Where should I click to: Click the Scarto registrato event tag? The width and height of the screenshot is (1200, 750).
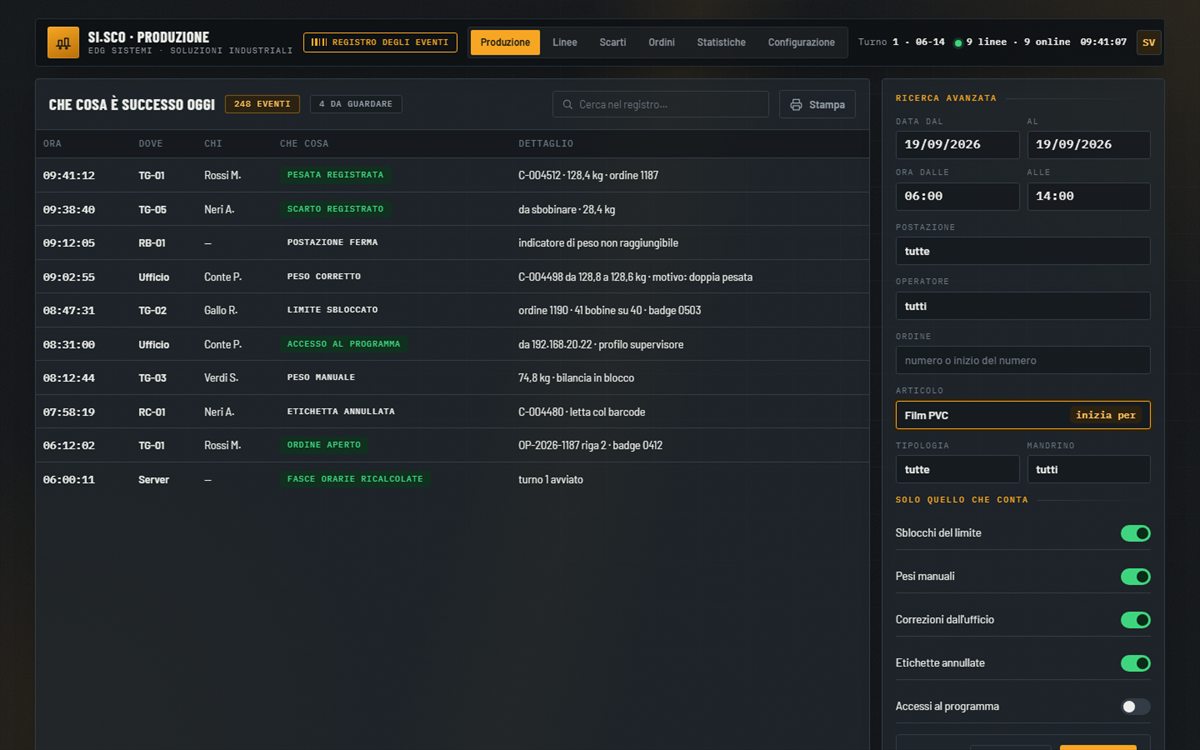click(335, 209)
